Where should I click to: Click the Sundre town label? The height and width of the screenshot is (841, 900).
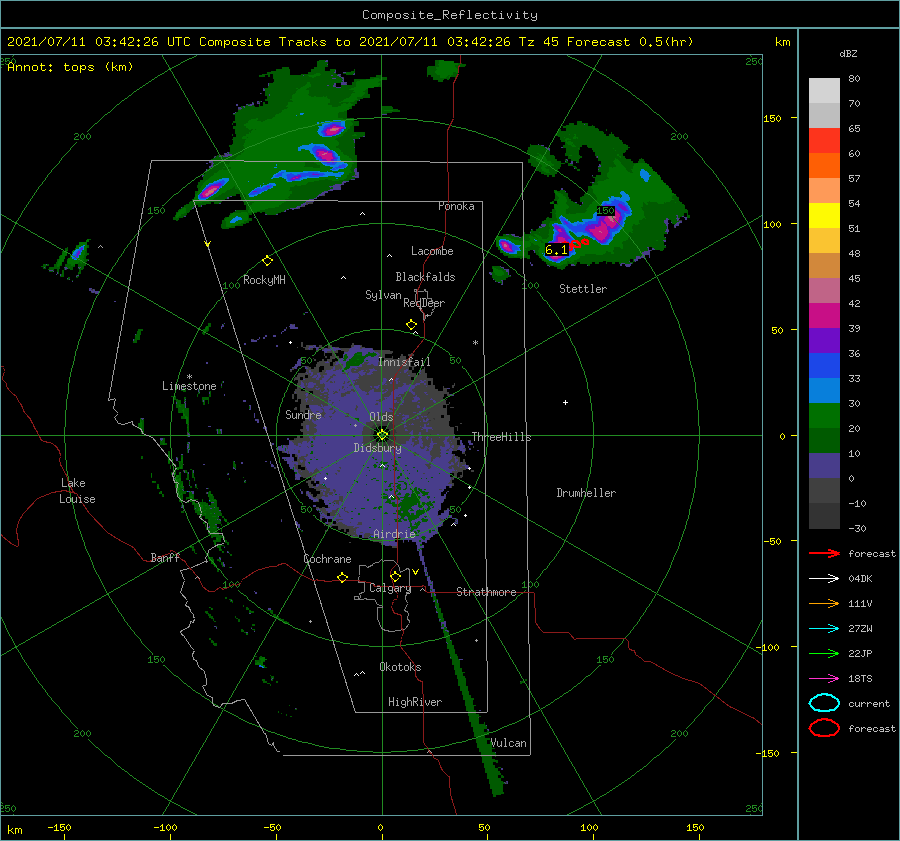(303, 415)
